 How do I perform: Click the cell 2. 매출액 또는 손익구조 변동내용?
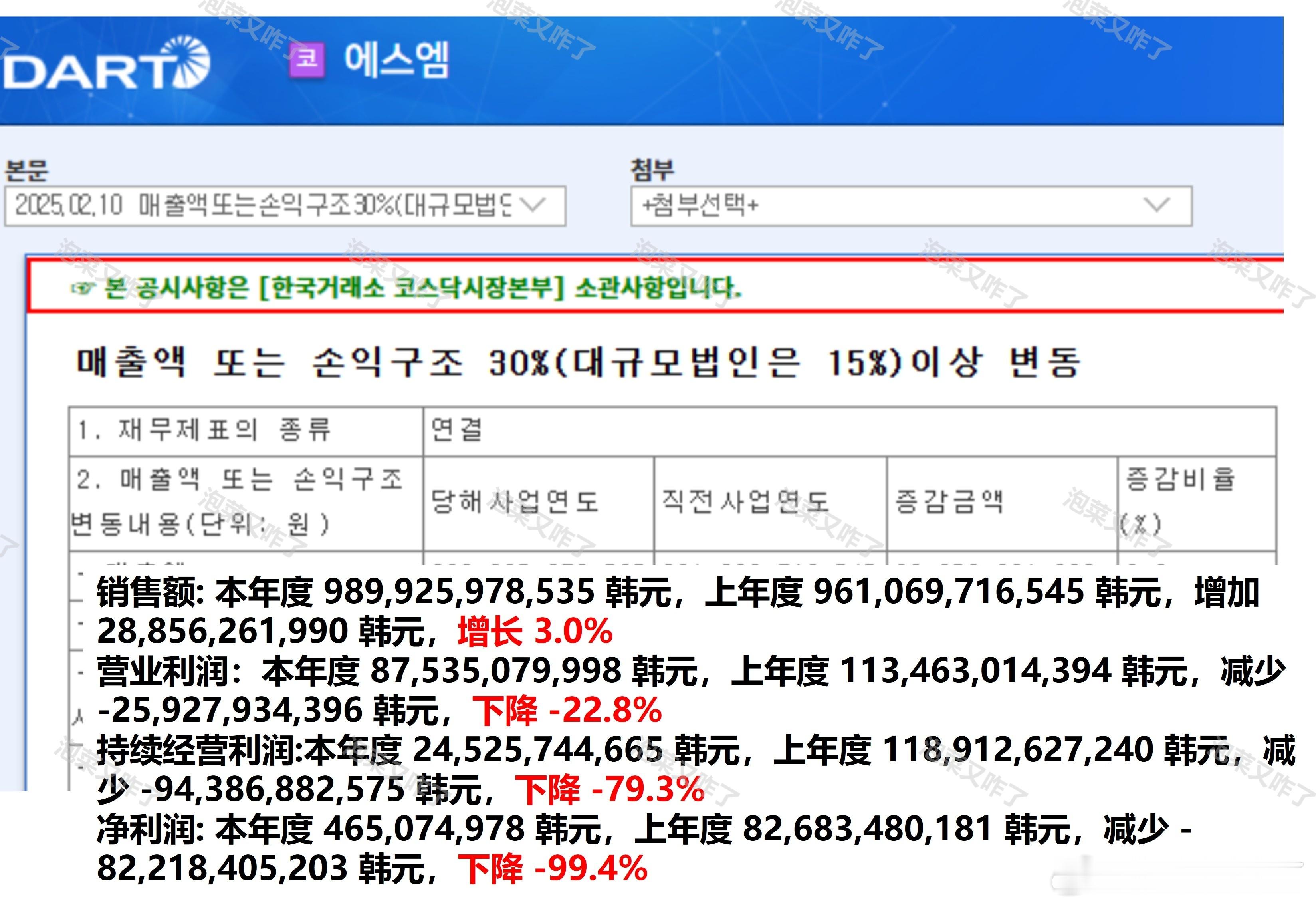(x=246, y=503)
